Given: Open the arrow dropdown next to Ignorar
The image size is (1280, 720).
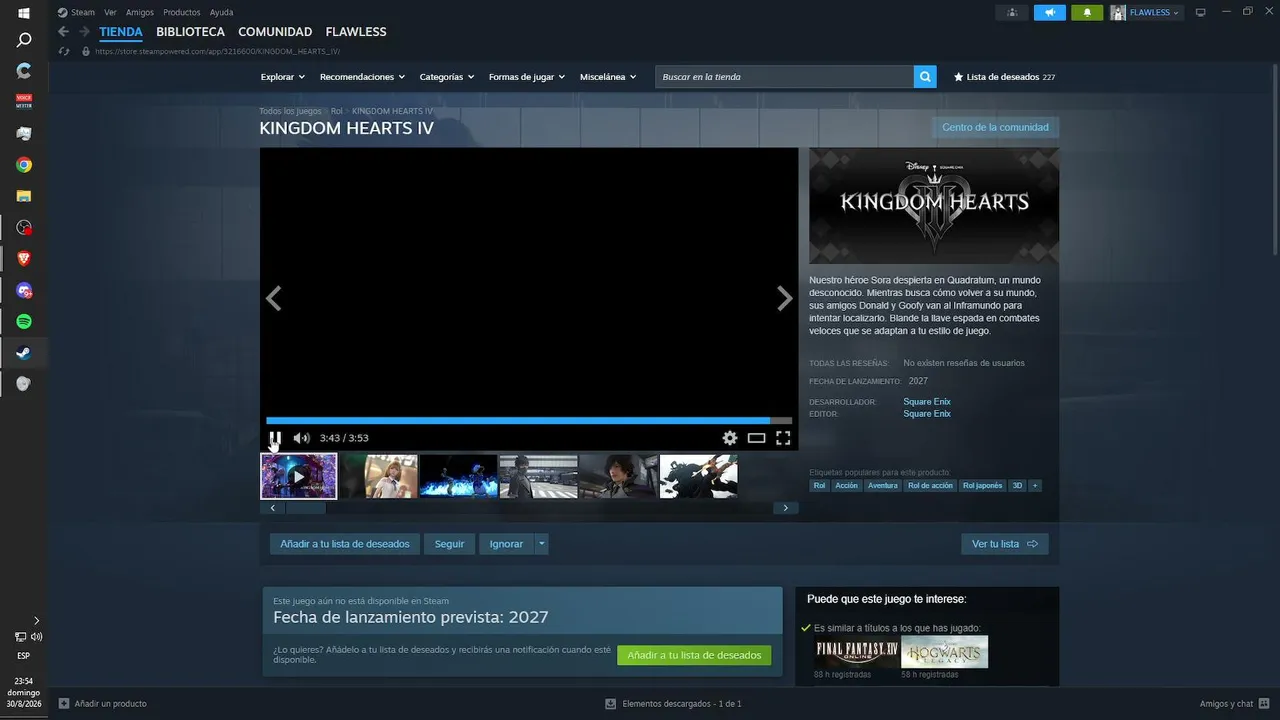Looking at the screenshot, I should (541, 544).
